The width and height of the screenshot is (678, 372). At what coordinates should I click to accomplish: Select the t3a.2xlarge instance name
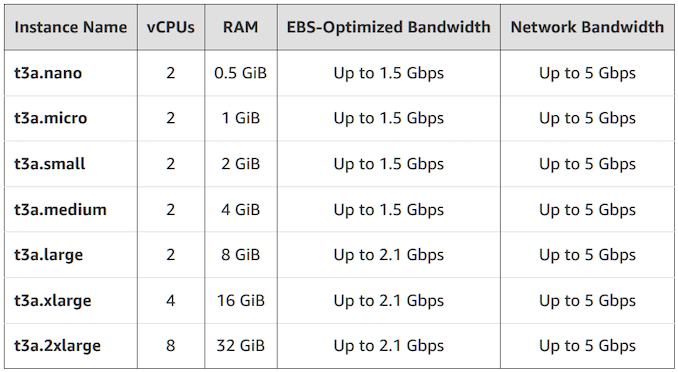point(58,346)
